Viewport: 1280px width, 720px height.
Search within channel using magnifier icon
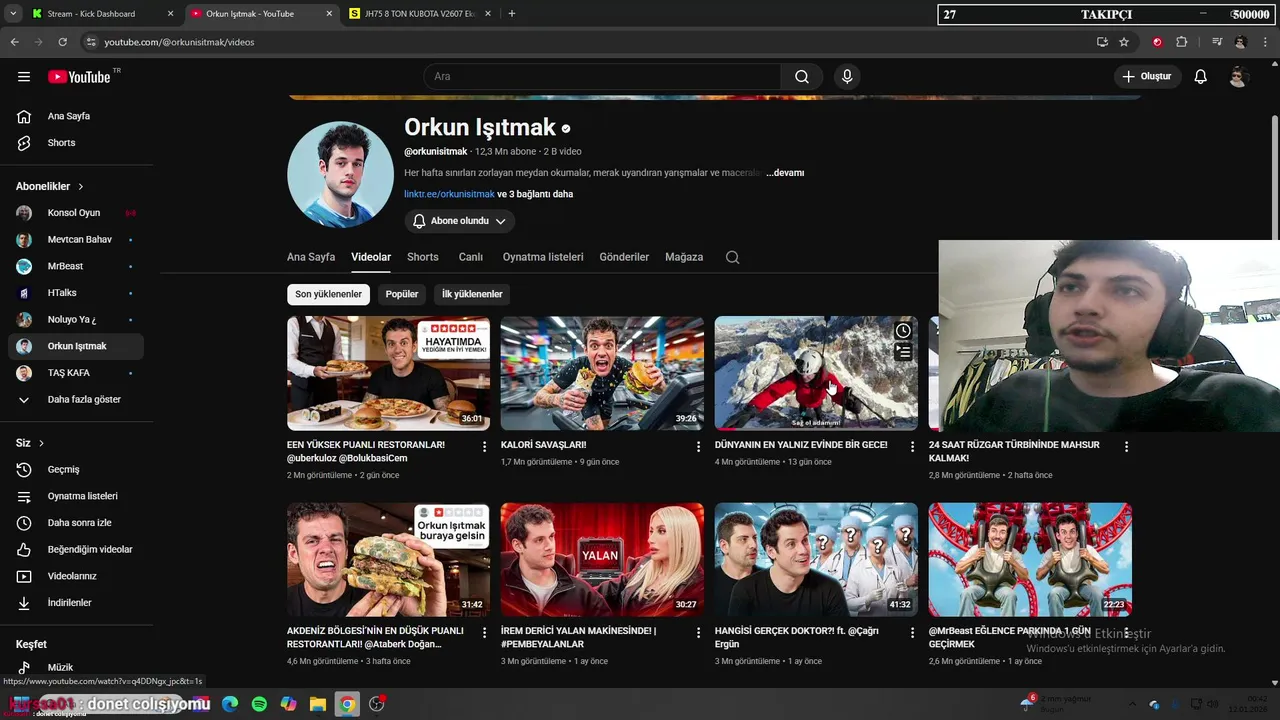click(732, 257)
